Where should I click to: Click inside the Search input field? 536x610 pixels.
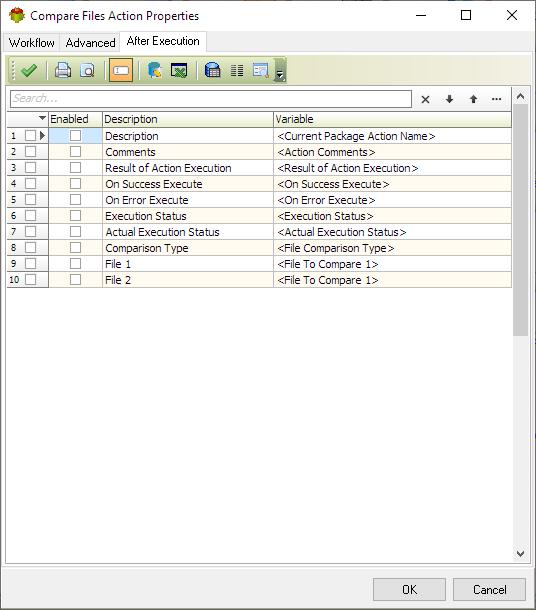211,99
